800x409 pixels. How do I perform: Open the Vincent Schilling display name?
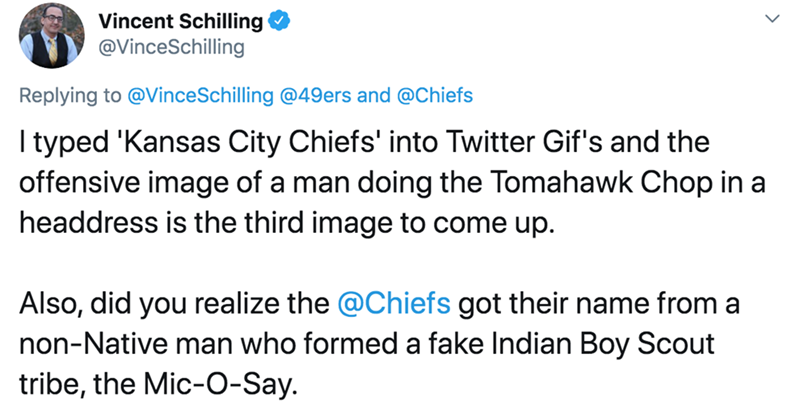(180, 21)
